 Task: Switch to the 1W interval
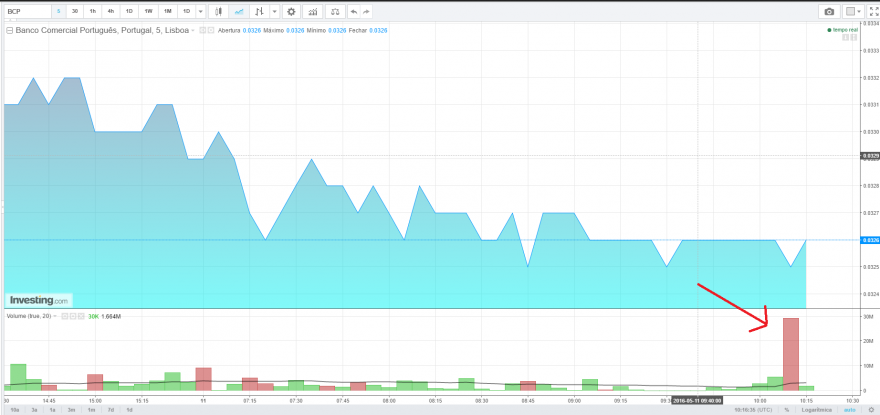tap(148, 11)
